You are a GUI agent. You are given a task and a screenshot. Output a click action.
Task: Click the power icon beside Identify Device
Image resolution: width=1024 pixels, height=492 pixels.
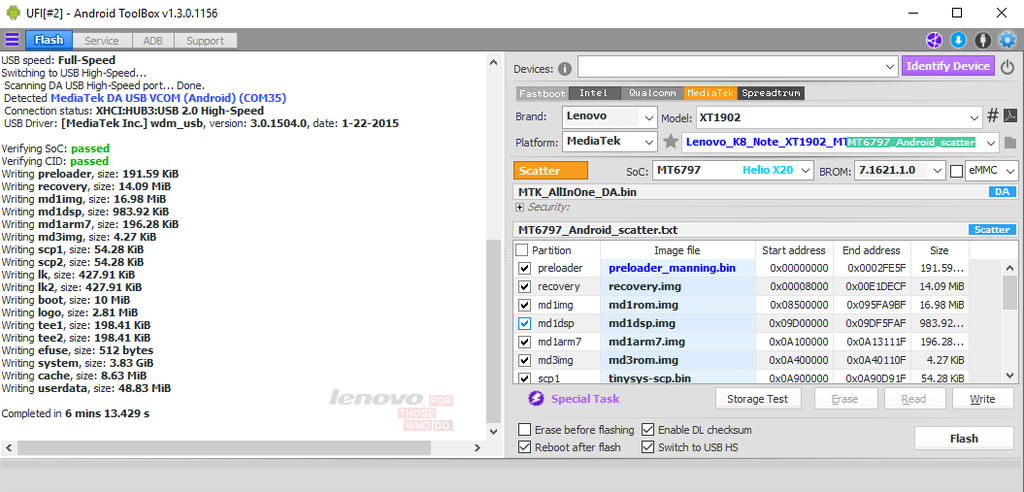point(1008,67)
